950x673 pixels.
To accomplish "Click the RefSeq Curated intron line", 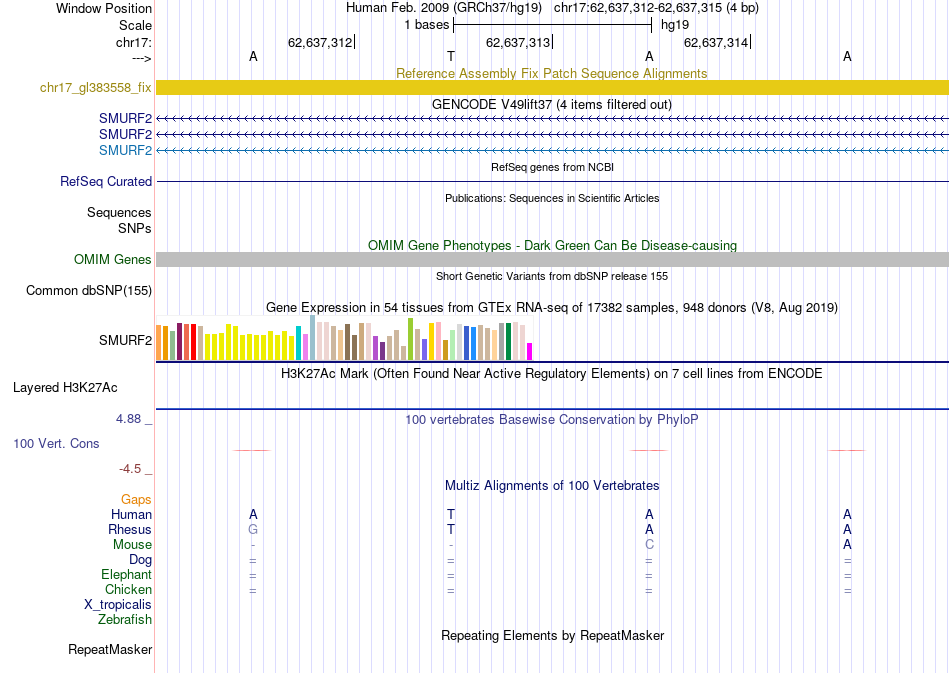I will click(552, 181).
